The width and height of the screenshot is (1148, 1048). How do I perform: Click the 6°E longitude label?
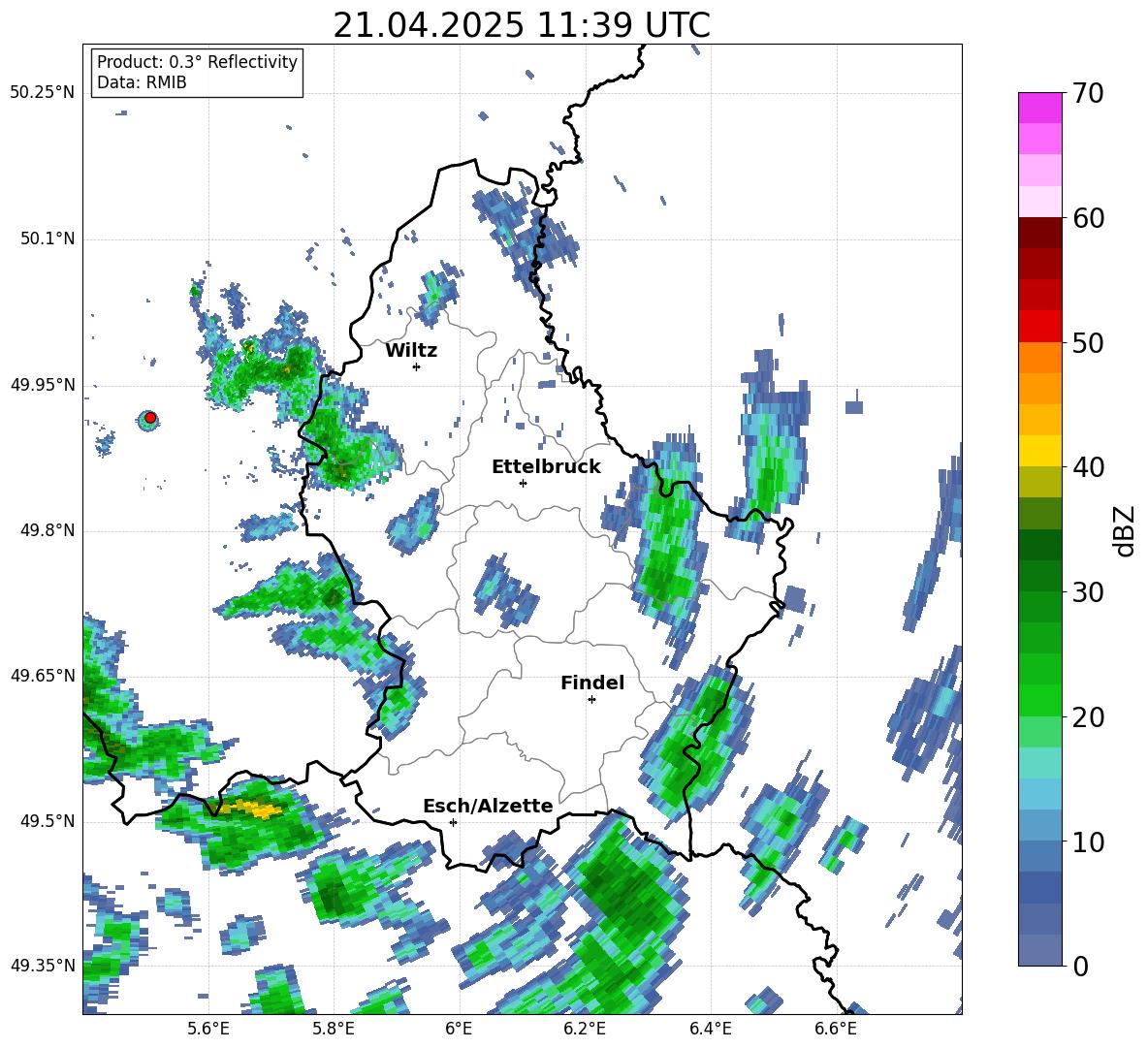tap(459, 1029)
